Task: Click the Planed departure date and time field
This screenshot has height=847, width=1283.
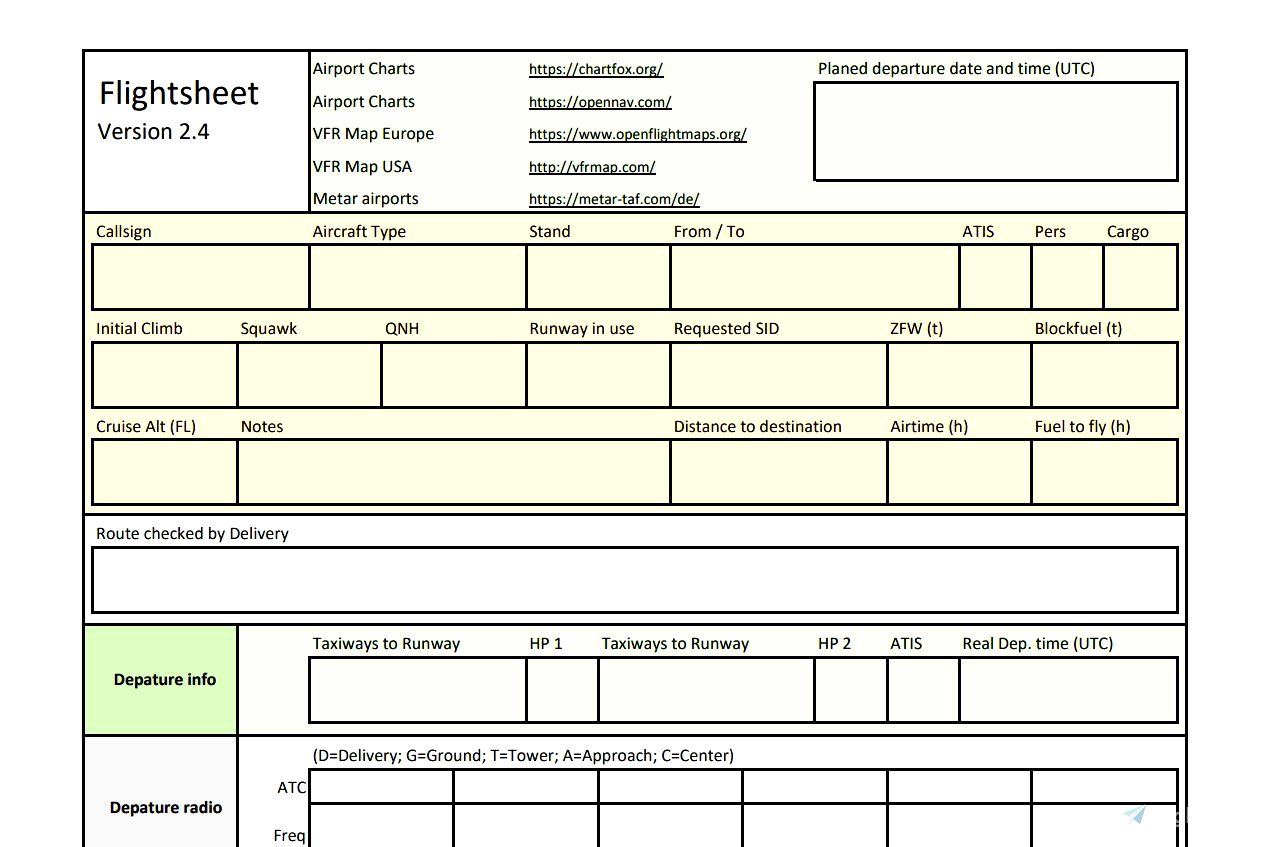Action: tap(995, 131)
